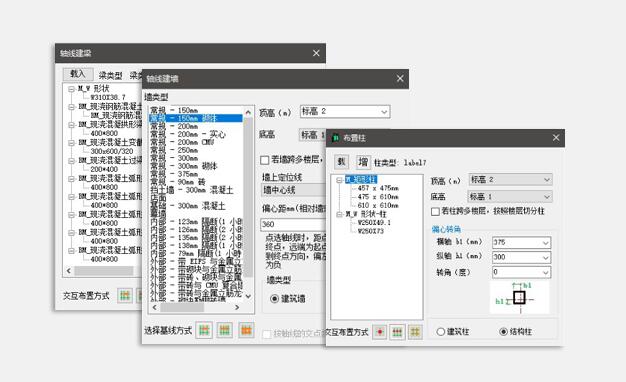Open 纵轴 h1 combo box showing 300
Screen dimensions: 626x382
521,257
